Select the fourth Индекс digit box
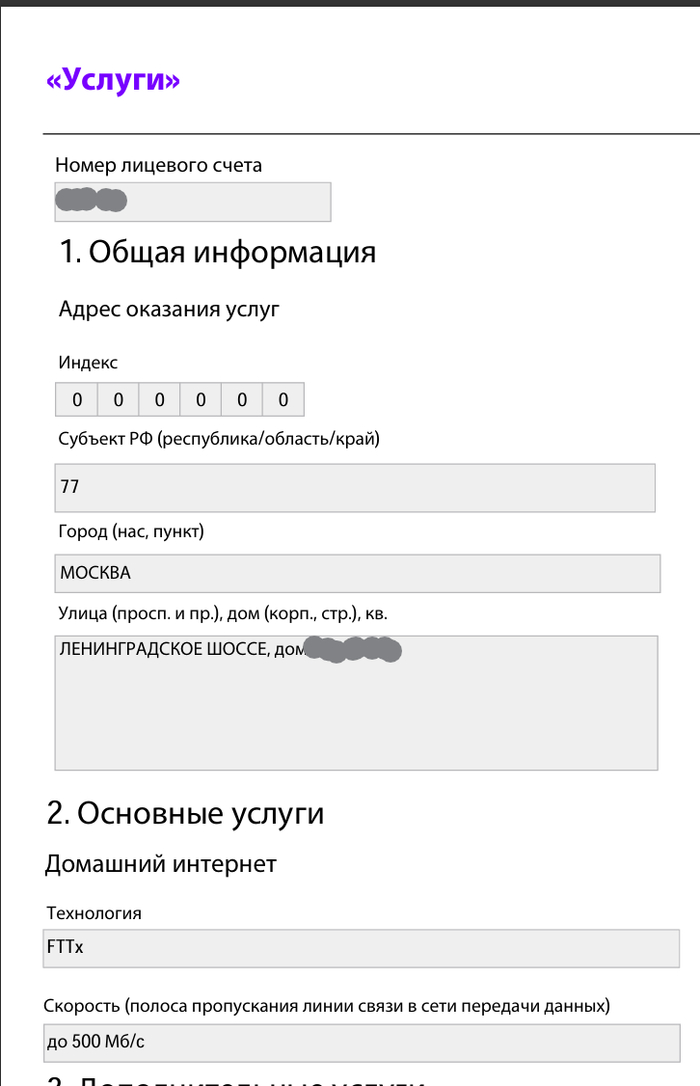Viewport: 700px width, 1086px height. (201, 400)
